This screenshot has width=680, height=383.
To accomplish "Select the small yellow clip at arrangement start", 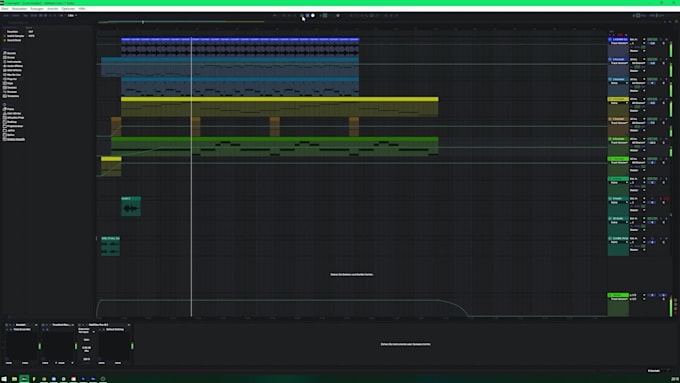I will 111,166.
